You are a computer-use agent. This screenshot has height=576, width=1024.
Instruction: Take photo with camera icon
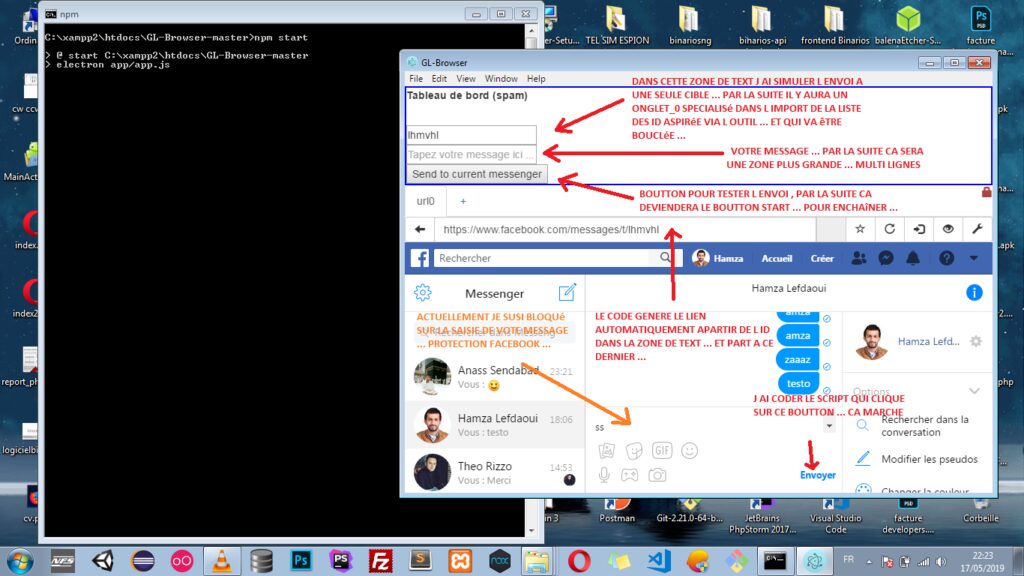coord(657,475)
